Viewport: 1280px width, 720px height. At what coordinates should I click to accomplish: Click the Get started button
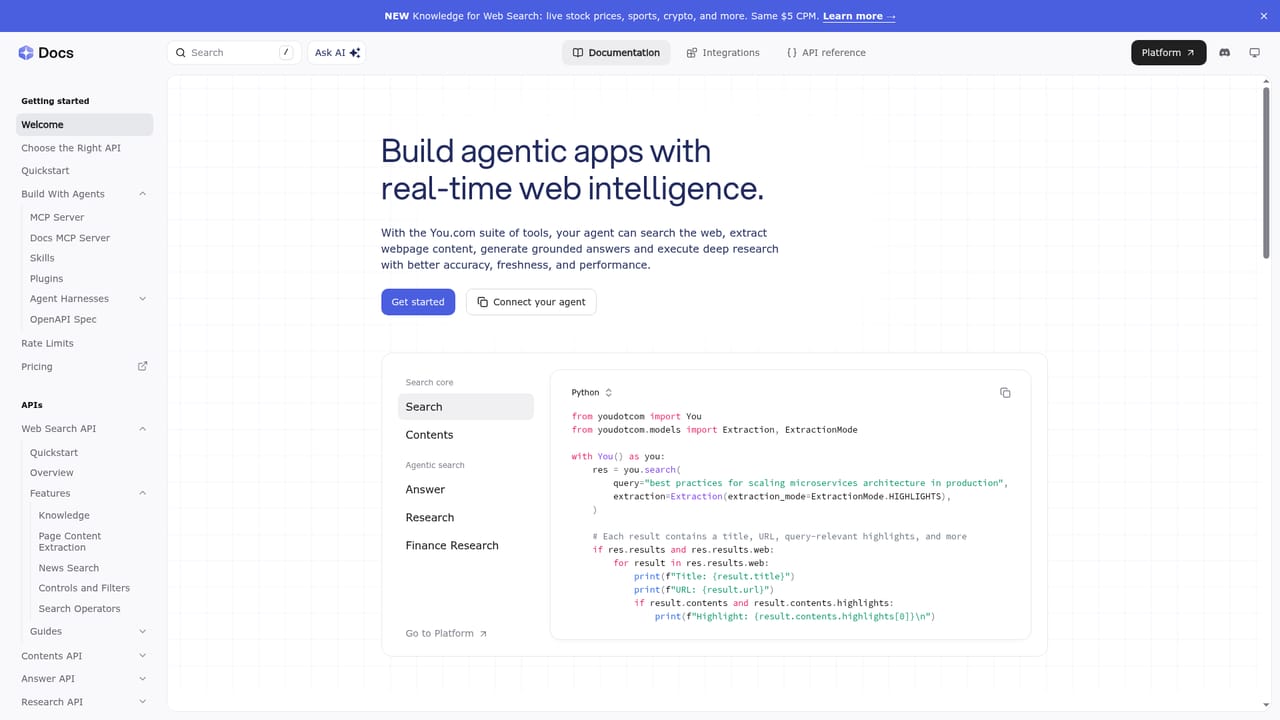[418, 302]
